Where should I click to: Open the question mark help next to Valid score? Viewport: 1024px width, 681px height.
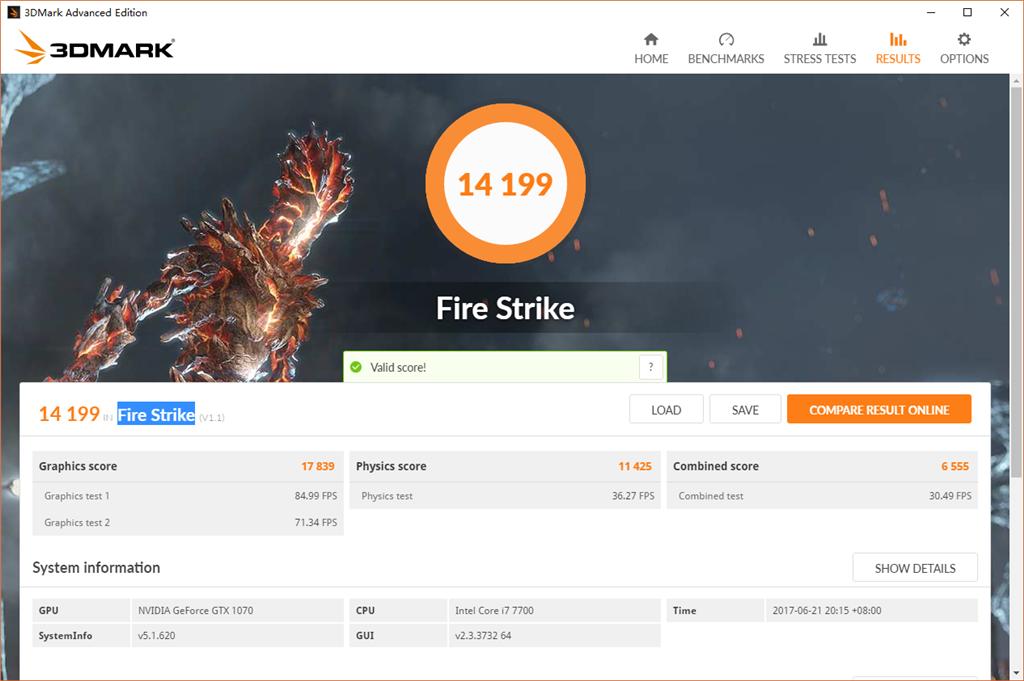[651, 367]
